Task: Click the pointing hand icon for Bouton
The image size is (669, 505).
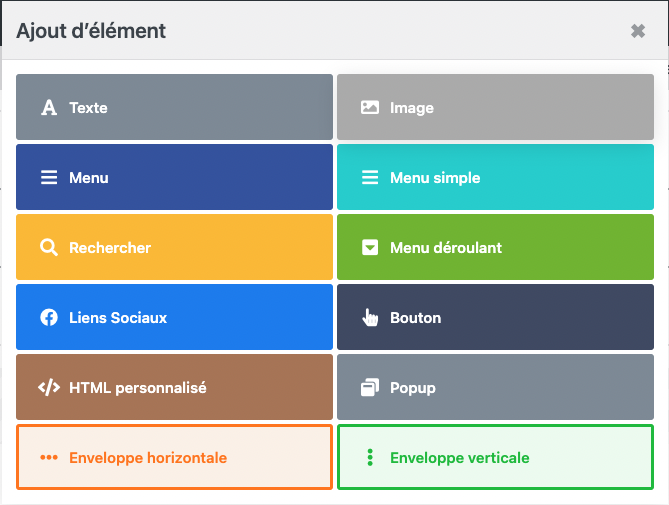Action: pyautogui.click(x=370, y=318)
